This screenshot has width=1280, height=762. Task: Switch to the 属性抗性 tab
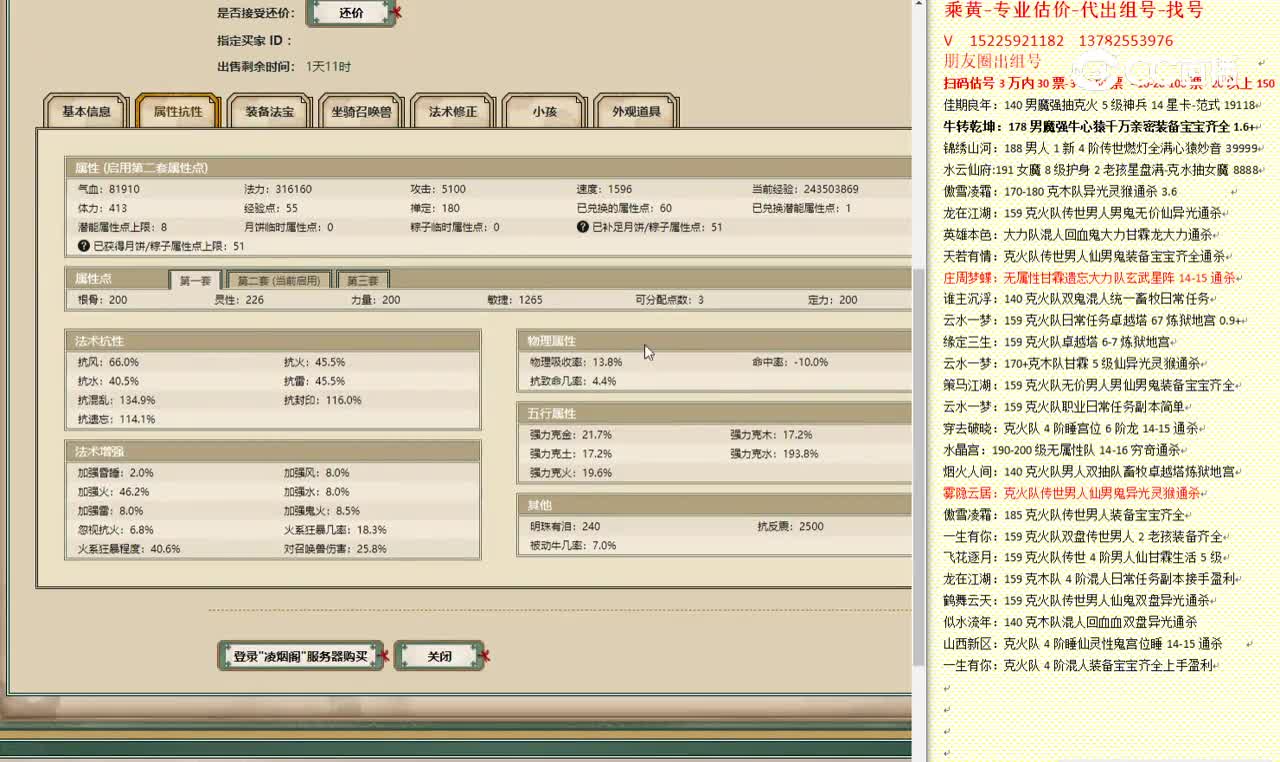point(177,112)
